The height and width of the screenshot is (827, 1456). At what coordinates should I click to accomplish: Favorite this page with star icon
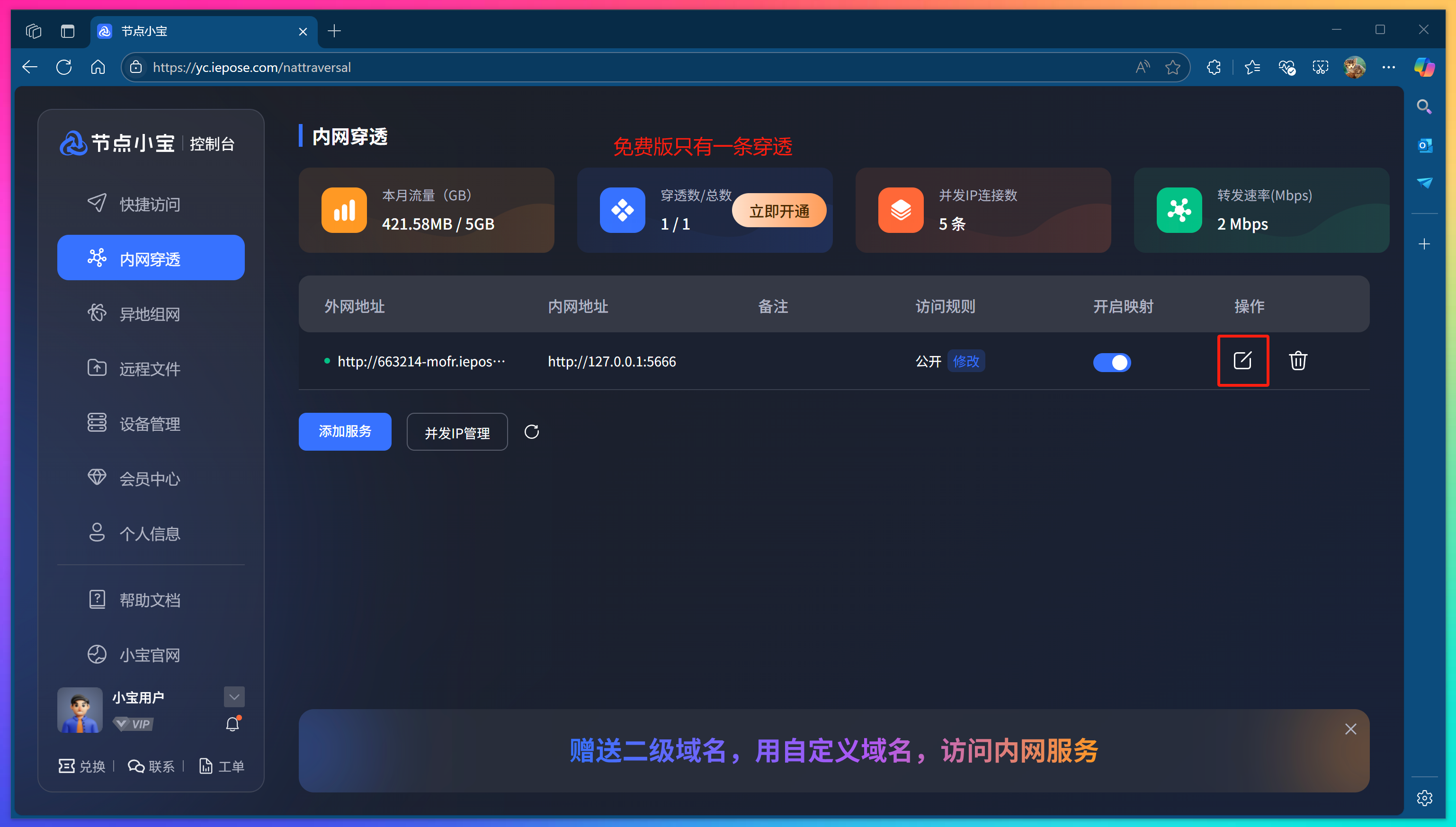point(1172,68)
